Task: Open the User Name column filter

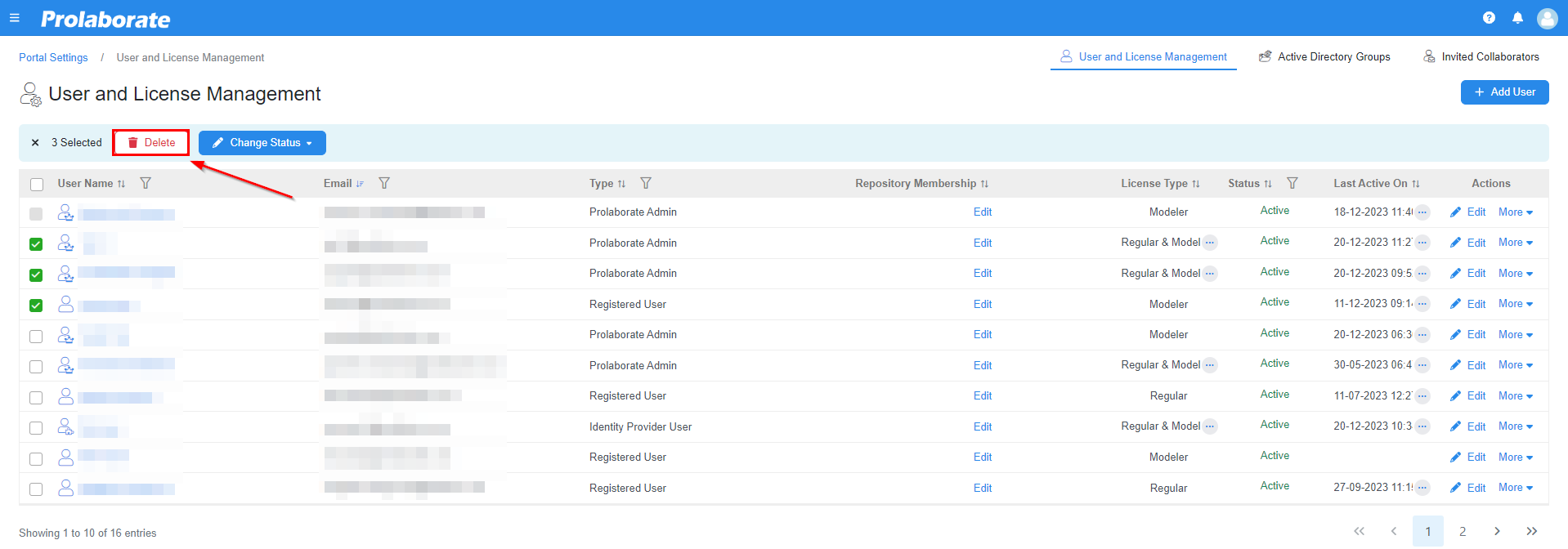Action: pos(146,183)
